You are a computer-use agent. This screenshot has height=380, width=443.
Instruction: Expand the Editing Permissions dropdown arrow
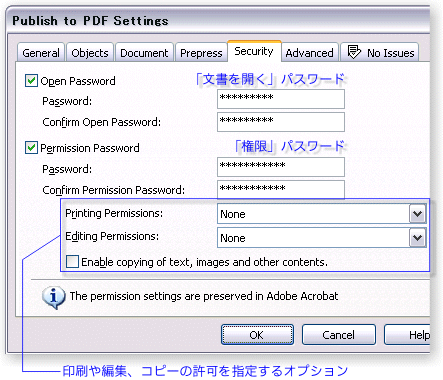(x=417, y=238)
